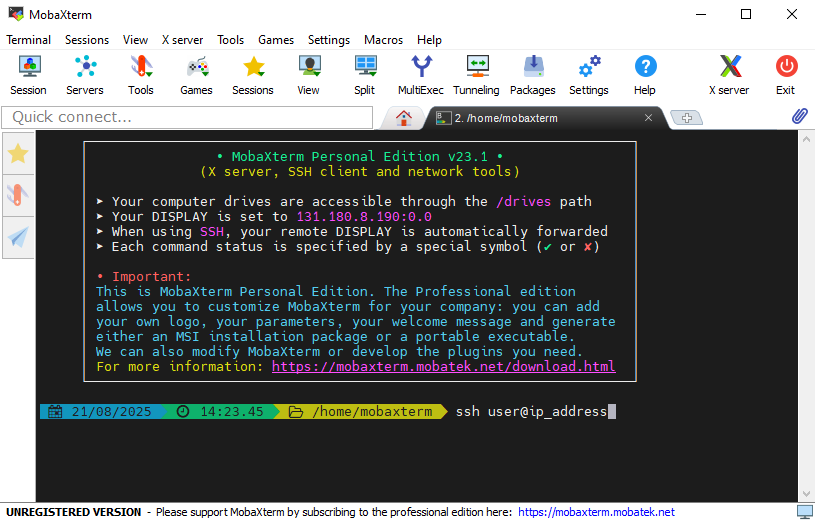Open the Servers toolbar icon
Screen dimensions: 815x520
85,75
